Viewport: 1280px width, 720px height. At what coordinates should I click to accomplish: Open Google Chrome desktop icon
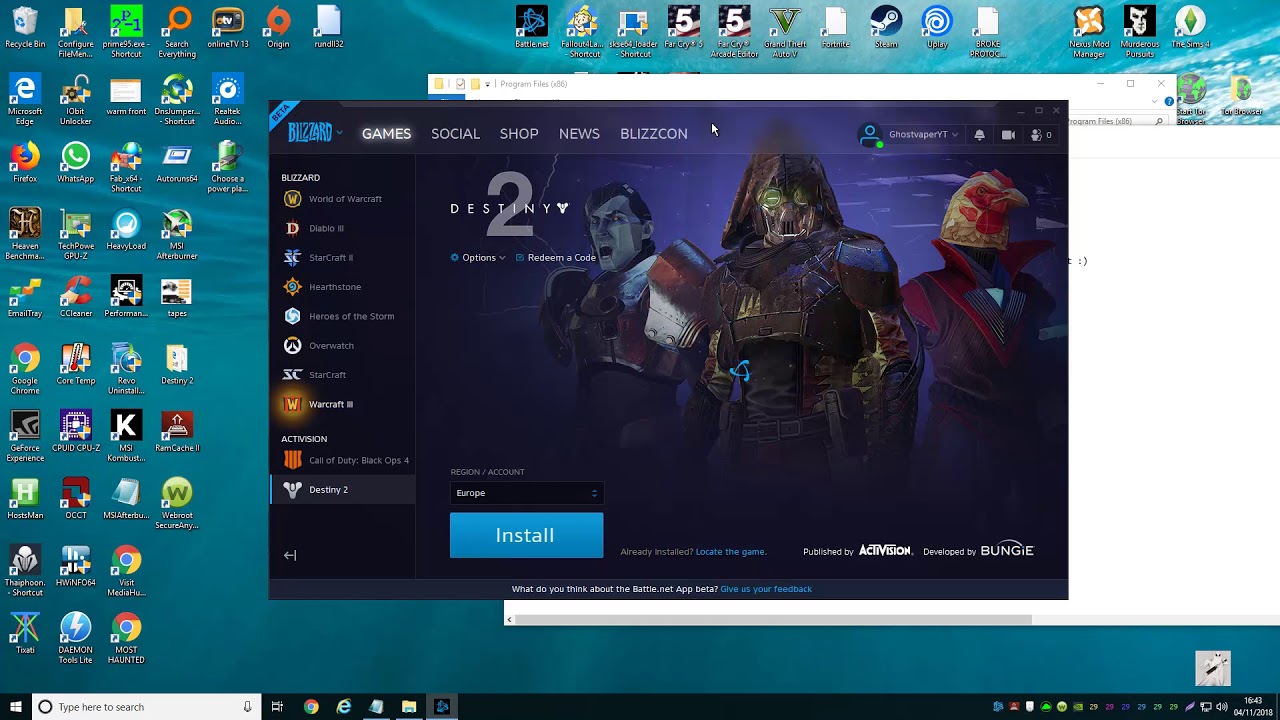tap(25, 370)
